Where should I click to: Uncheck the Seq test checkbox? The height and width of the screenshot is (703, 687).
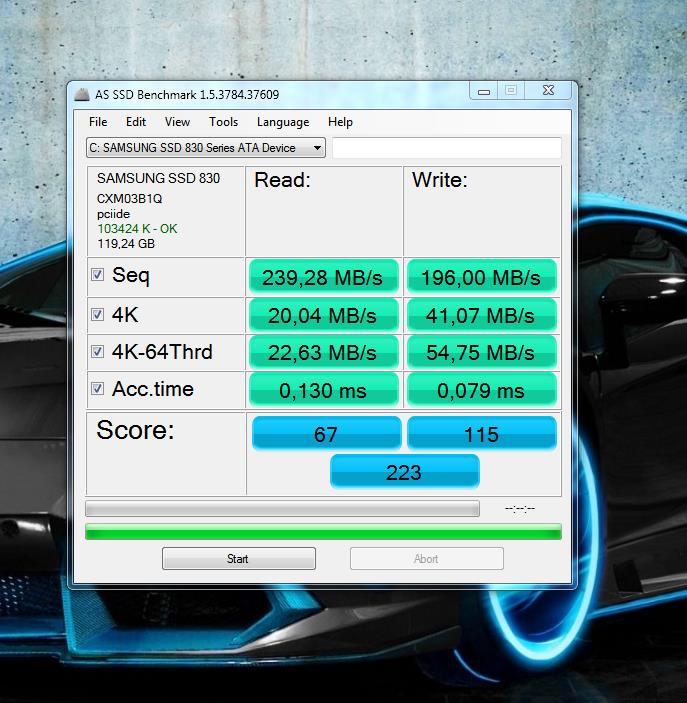[97, 274]
